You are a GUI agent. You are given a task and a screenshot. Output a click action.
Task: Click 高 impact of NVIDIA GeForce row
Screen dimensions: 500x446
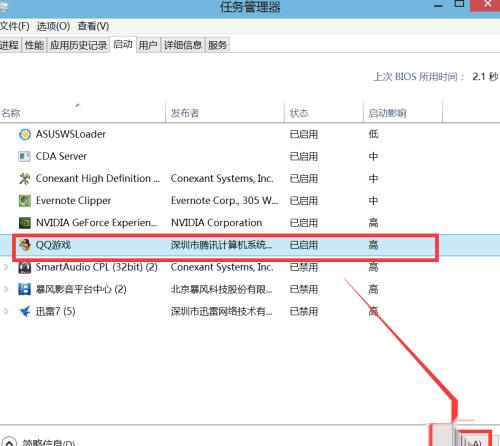coord(373,223)
